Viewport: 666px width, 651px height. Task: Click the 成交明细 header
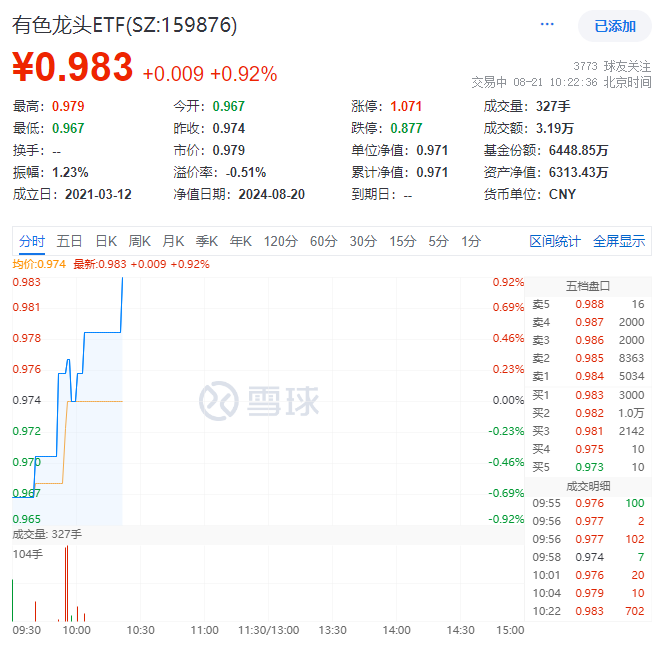pos(588,486)
